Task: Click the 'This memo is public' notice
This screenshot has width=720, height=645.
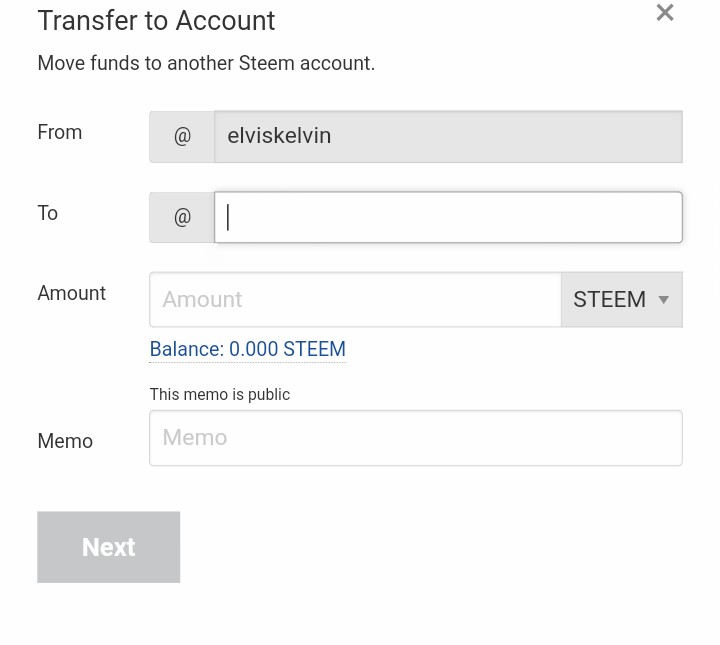Action: tap(220, 394)
